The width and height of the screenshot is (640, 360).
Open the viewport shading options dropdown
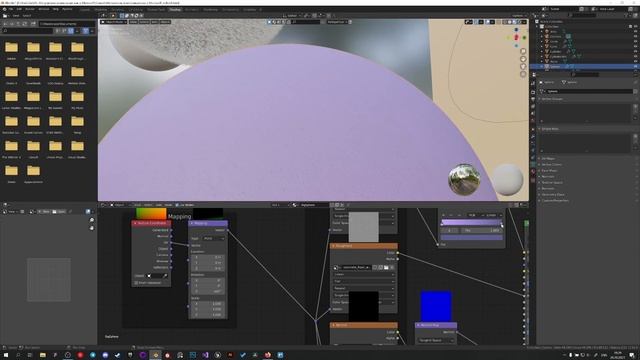pos(524,22)
